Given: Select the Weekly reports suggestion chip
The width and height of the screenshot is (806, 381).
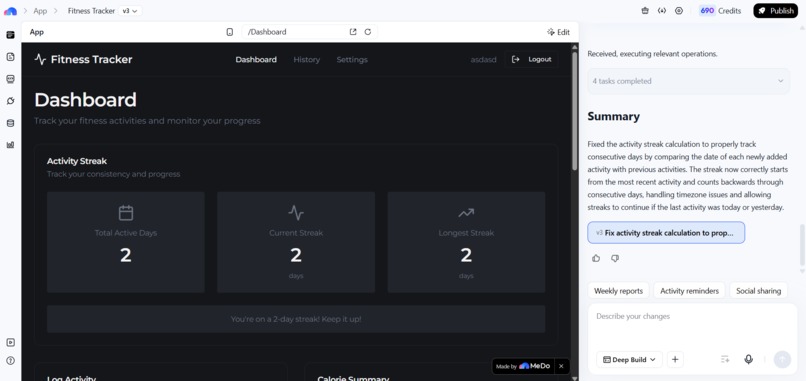Looking at the screenshot, I should pos(618,291).
